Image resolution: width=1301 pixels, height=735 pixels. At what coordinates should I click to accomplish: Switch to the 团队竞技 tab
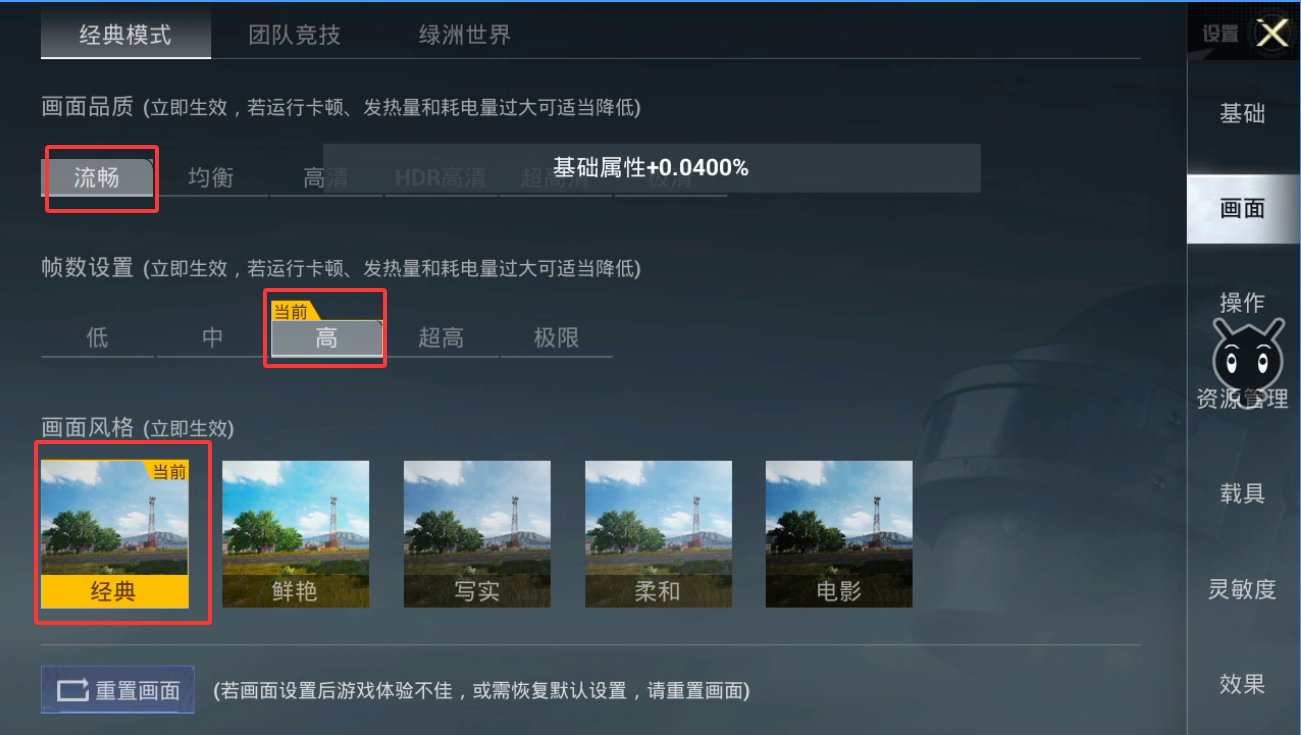click(x=295, y=35)
